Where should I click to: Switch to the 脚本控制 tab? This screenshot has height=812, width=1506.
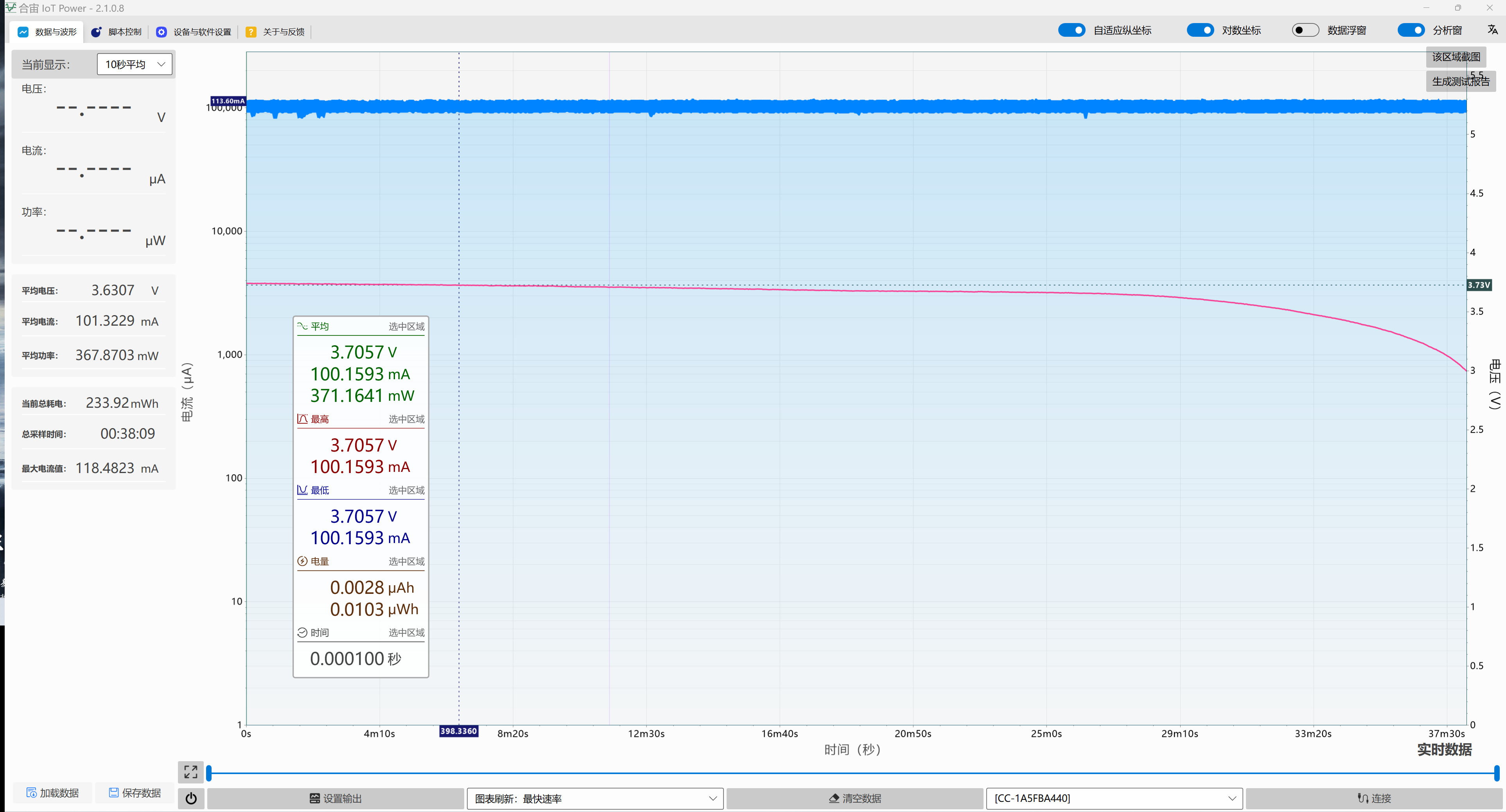(x=116, y=32)
